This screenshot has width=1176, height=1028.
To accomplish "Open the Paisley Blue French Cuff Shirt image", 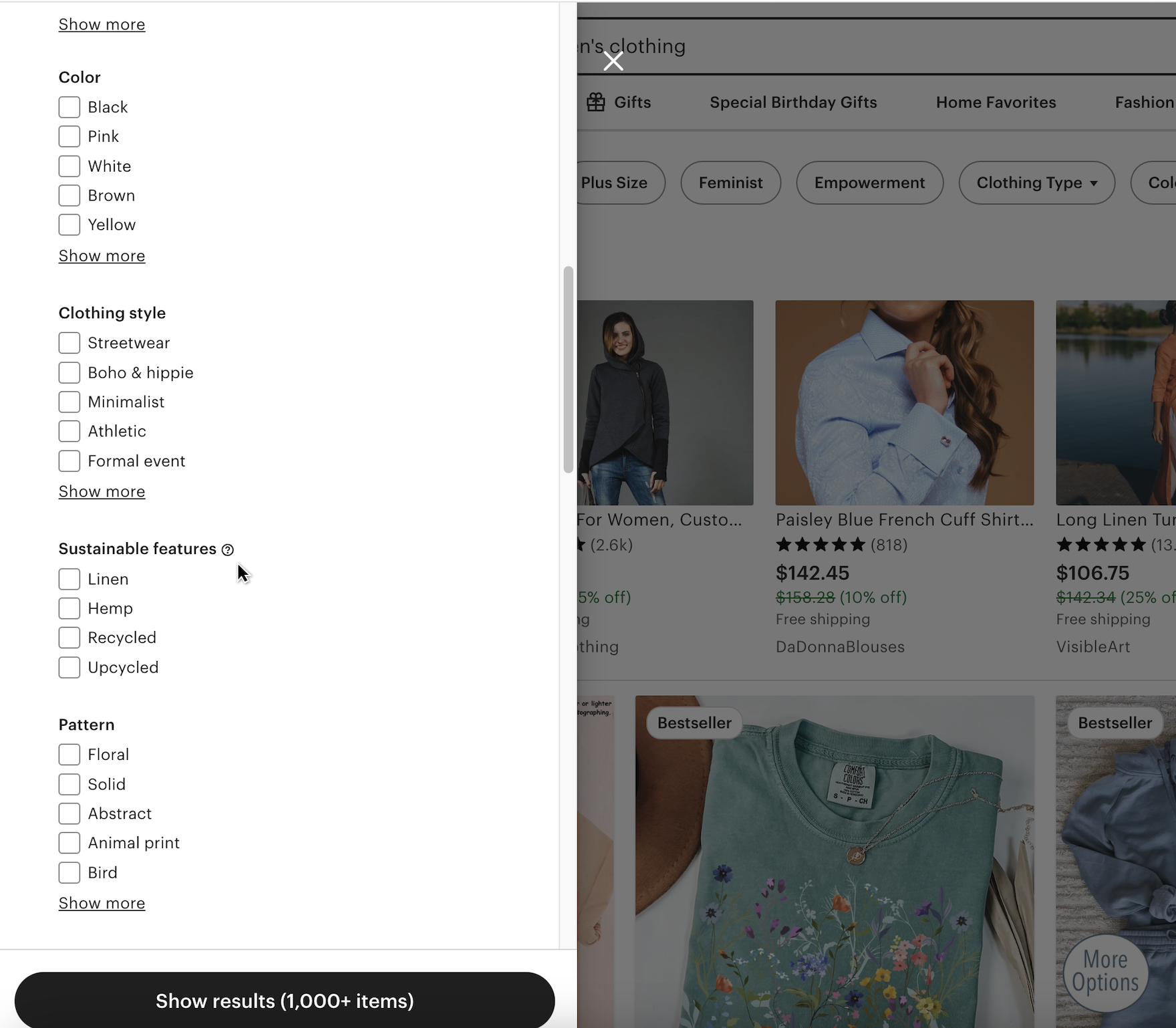I will pos(904,402).
